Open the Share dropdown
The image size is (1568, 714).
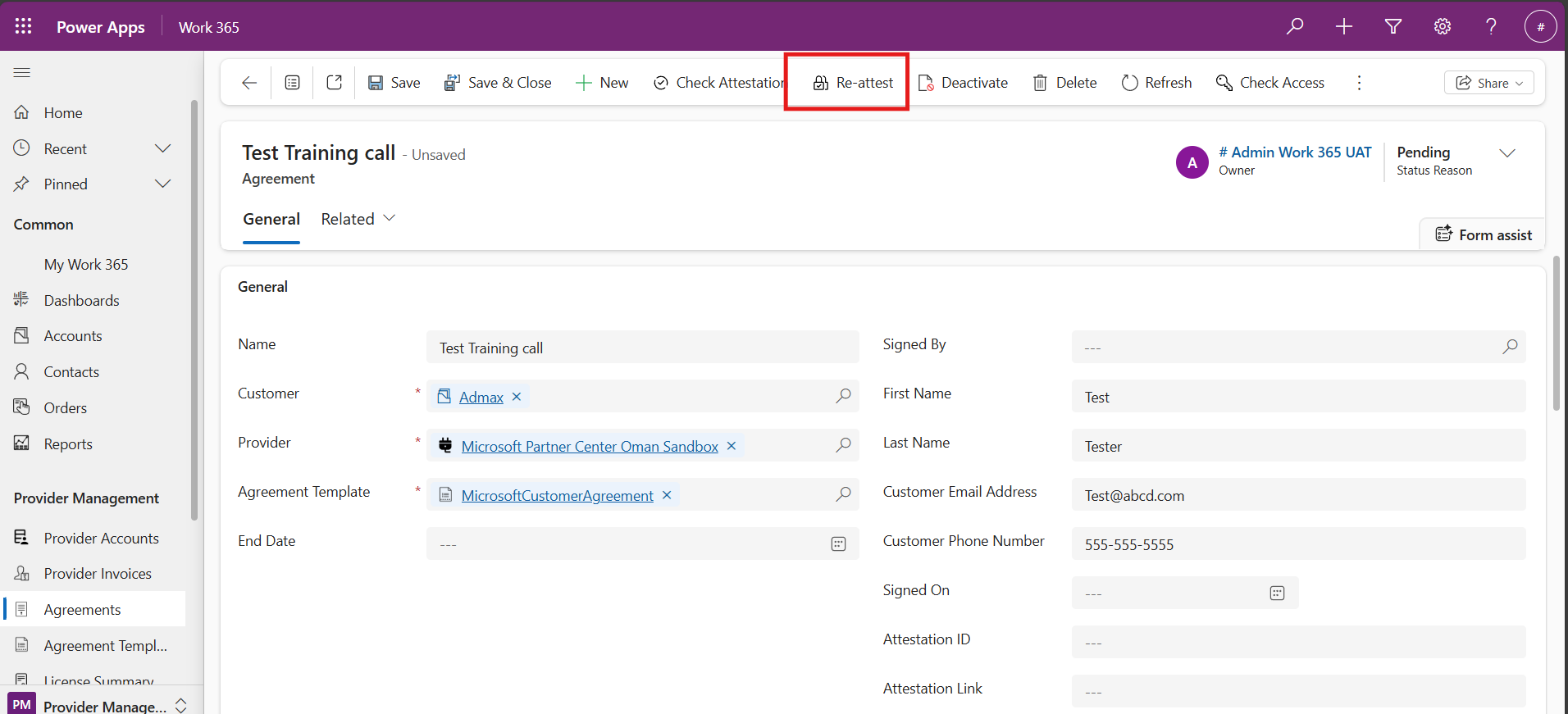pos(1488,83)
